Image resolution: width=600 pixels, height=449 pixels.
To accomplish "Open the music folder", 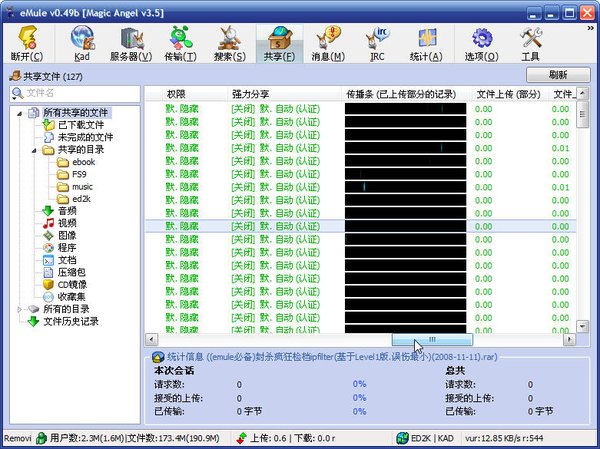I will [x=82, y=187].
